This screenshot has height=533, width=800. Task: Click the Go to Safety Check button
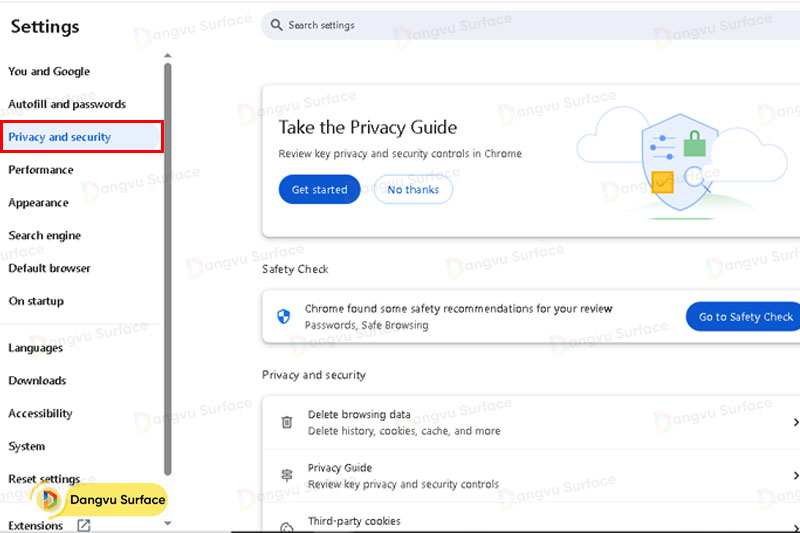[x=744, y=317]
